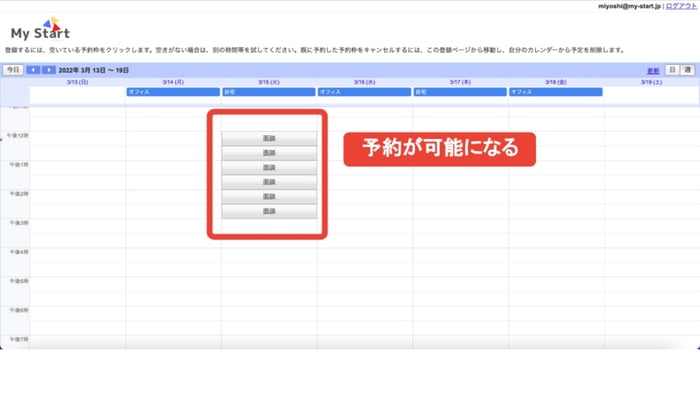This screenshot has height=393, width=700.
Task: Click the date range 2022年 3月 13日 ～ 19日
Action: [94, 70]
